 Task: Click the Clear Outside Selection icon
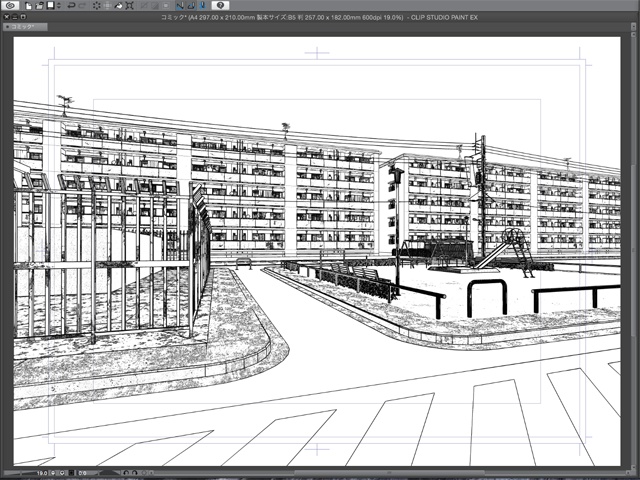pyautogui.click(x=107, y=6)
